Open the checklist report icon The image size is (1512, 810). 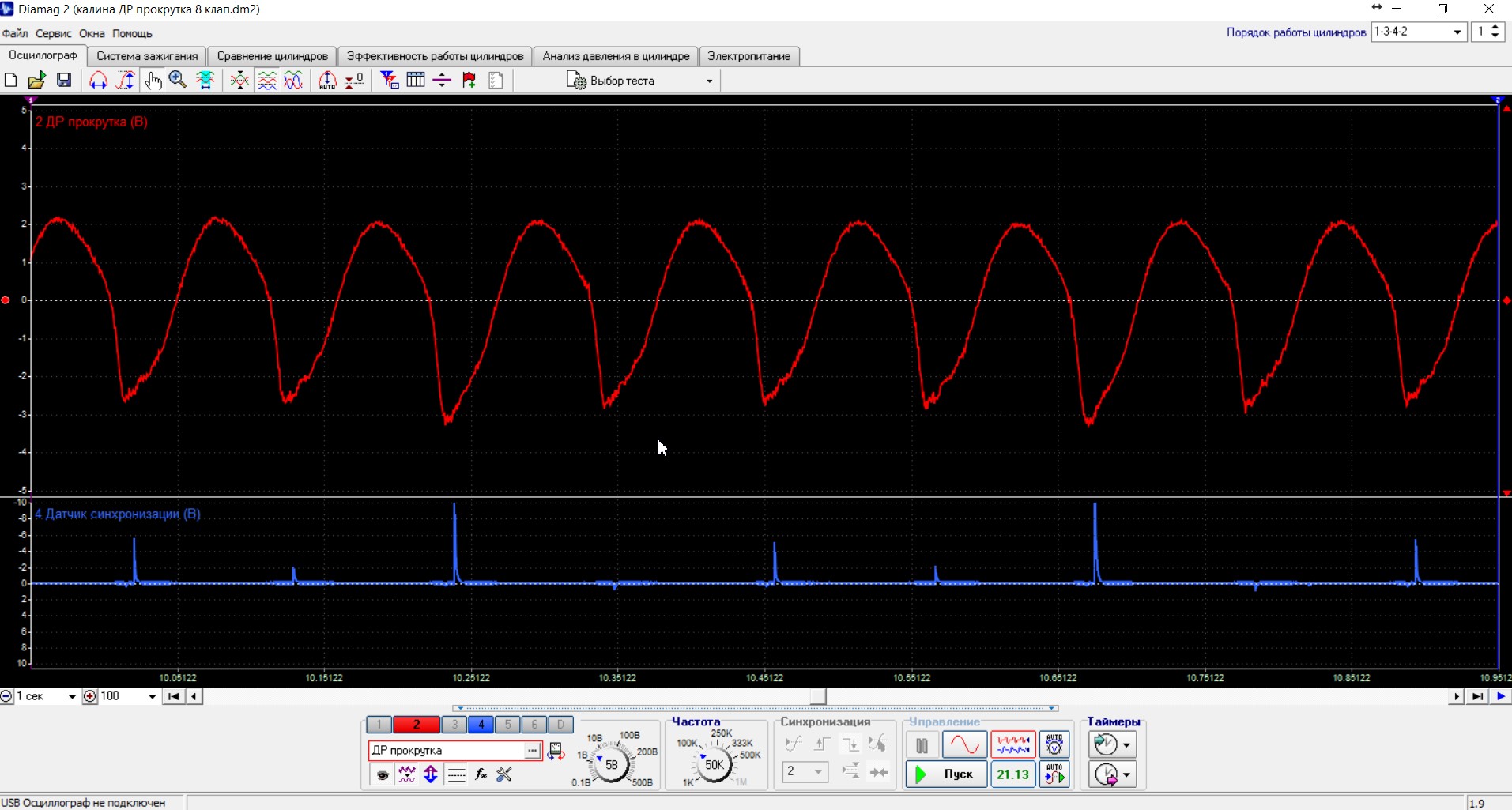click(x=496, y=80)
